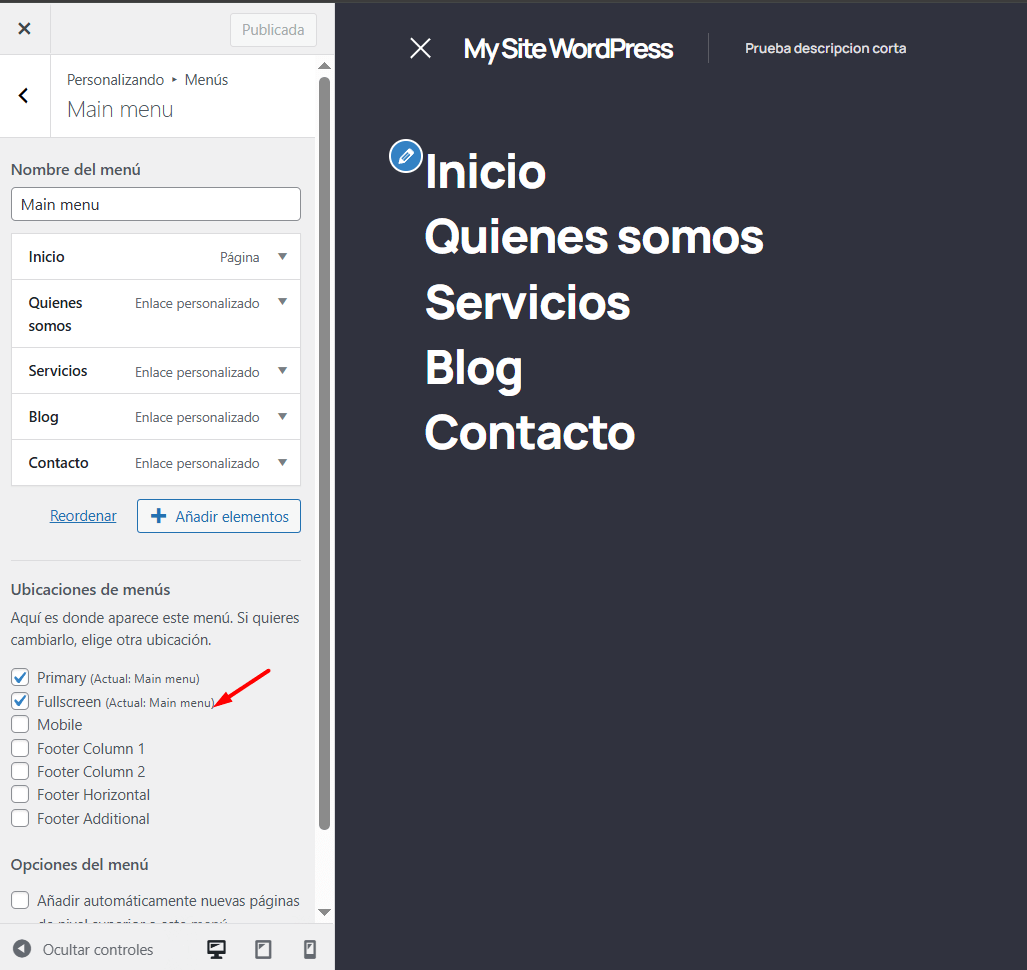Go back using the left chevron arrow

click(x=24, y=96)
